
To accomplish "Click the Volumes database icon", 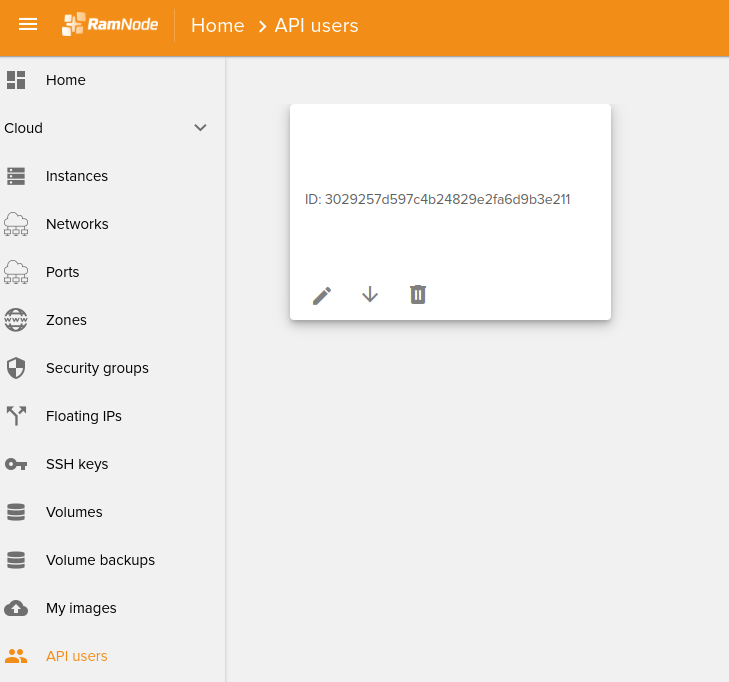I will (16, 512).
